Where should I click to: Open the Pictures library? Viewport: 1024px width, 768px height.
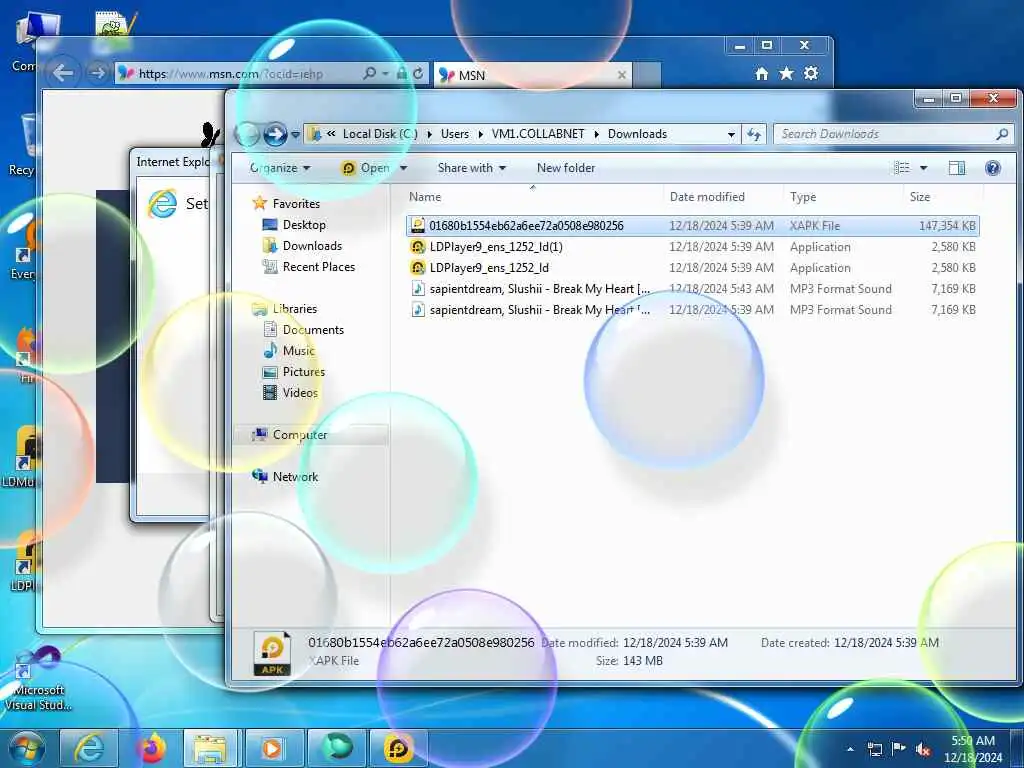pyautogui.click(x=304, y=372)
